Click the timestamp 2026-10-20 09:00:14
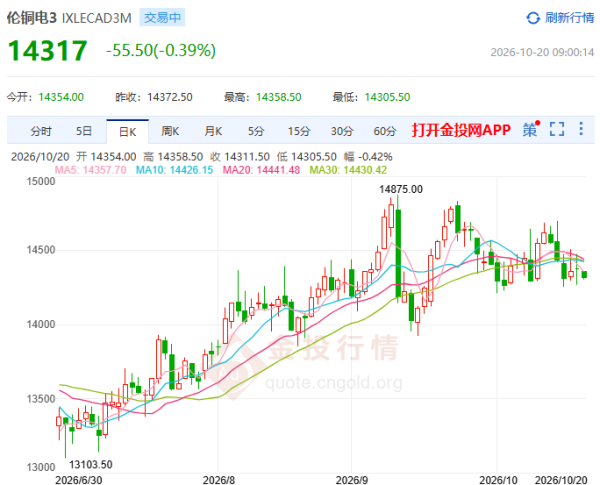The image size is (600, 485). point(542,52)
